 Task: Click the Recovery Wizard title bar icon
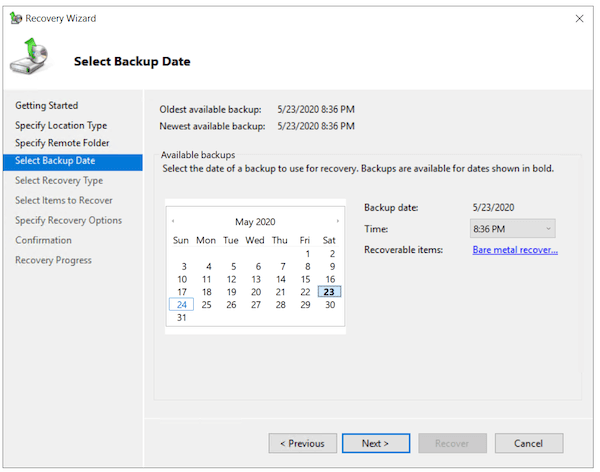coord(14,19)
